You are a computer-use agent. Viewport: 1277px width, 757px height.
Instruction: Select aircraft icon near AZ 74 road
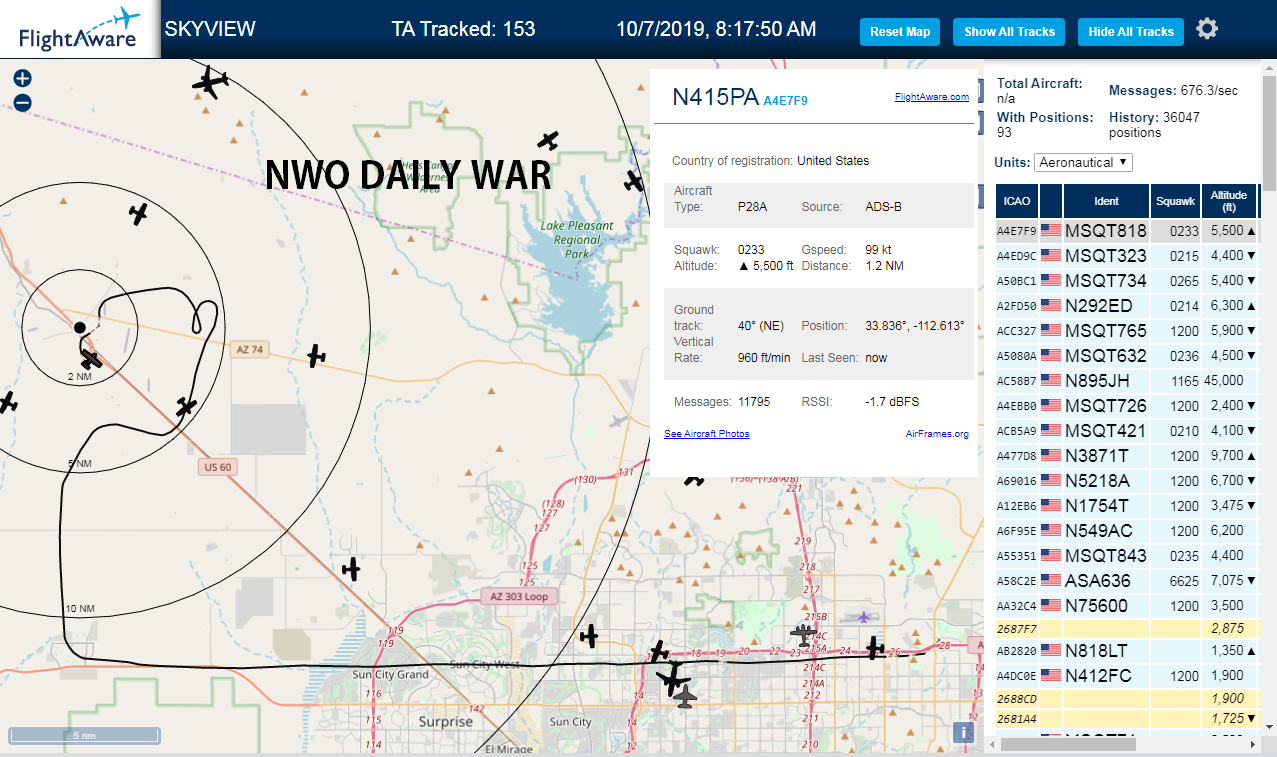pos(317,355)
